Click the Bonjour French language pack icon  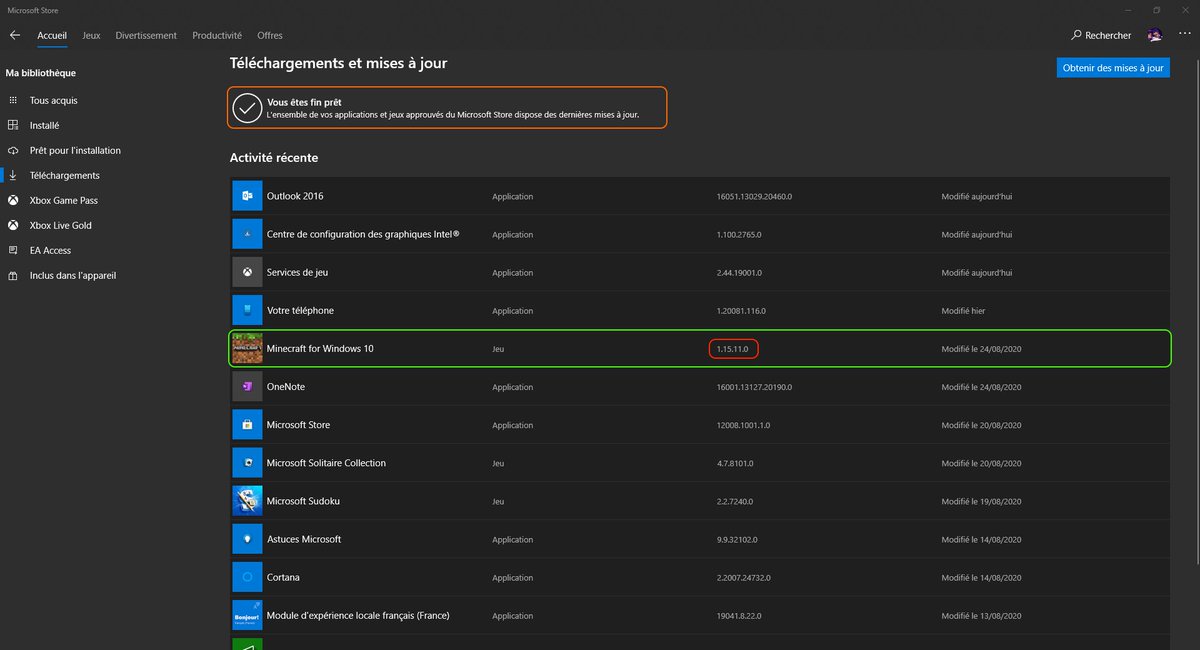[x=247, y=614]
